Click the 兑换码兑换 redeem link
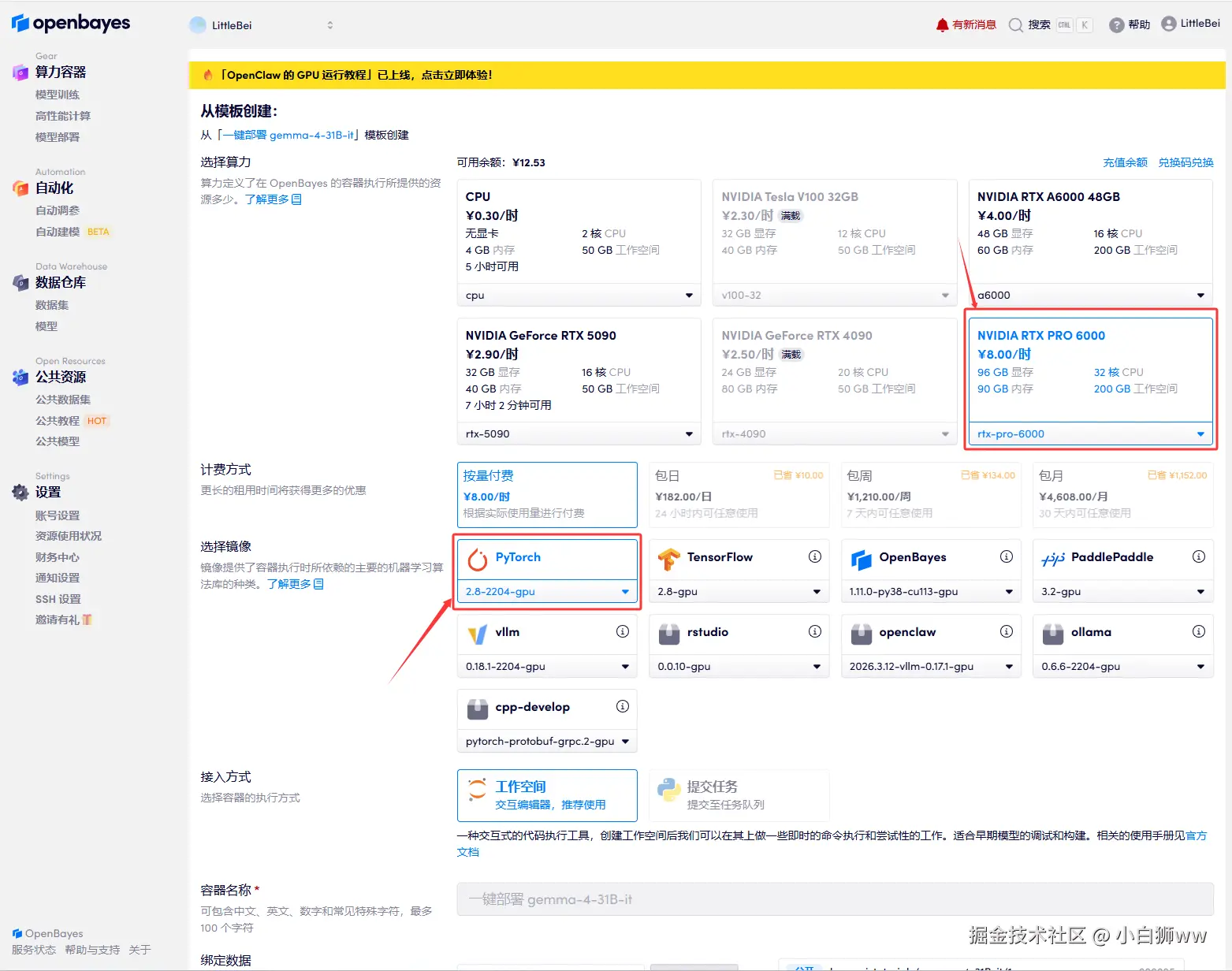Screen dimensions: 1232x971 tap(1185, 162)
